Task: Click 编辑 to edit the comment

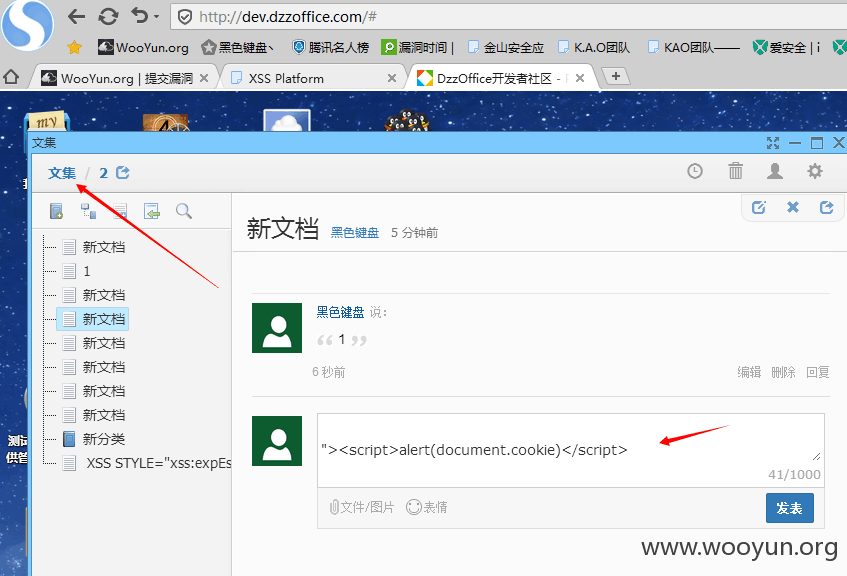Action: (749, 372)
